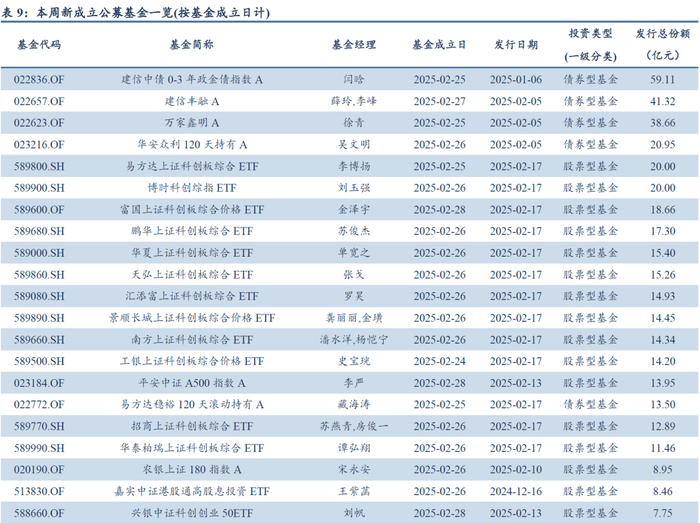The width and height of the screenshot is (700, 523).
Task: Select fund code 589080.SH
Action: [x=39, y=296]
